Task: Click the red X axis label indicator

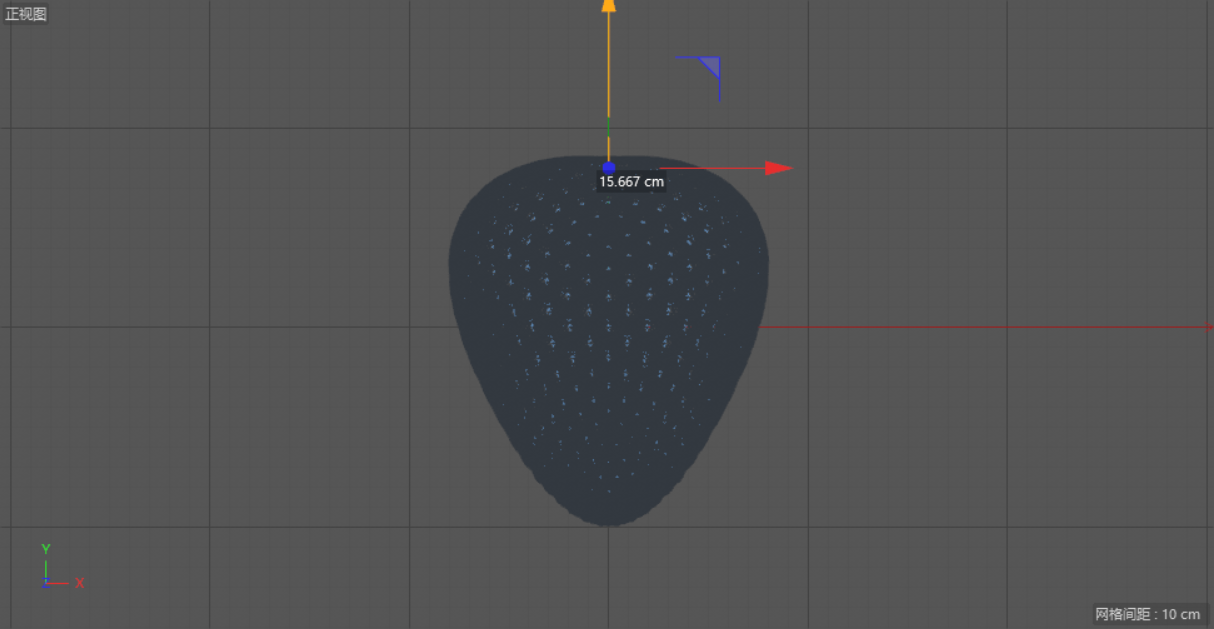Action: click(79, 583)
